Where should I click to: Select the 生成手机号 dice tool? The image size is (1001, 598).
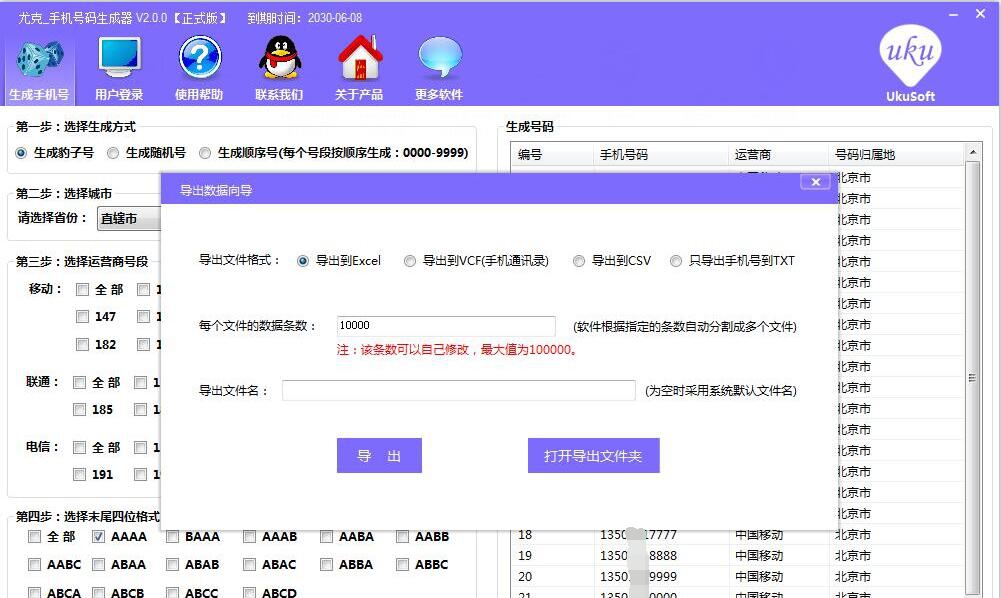click(x=39, y=66)
